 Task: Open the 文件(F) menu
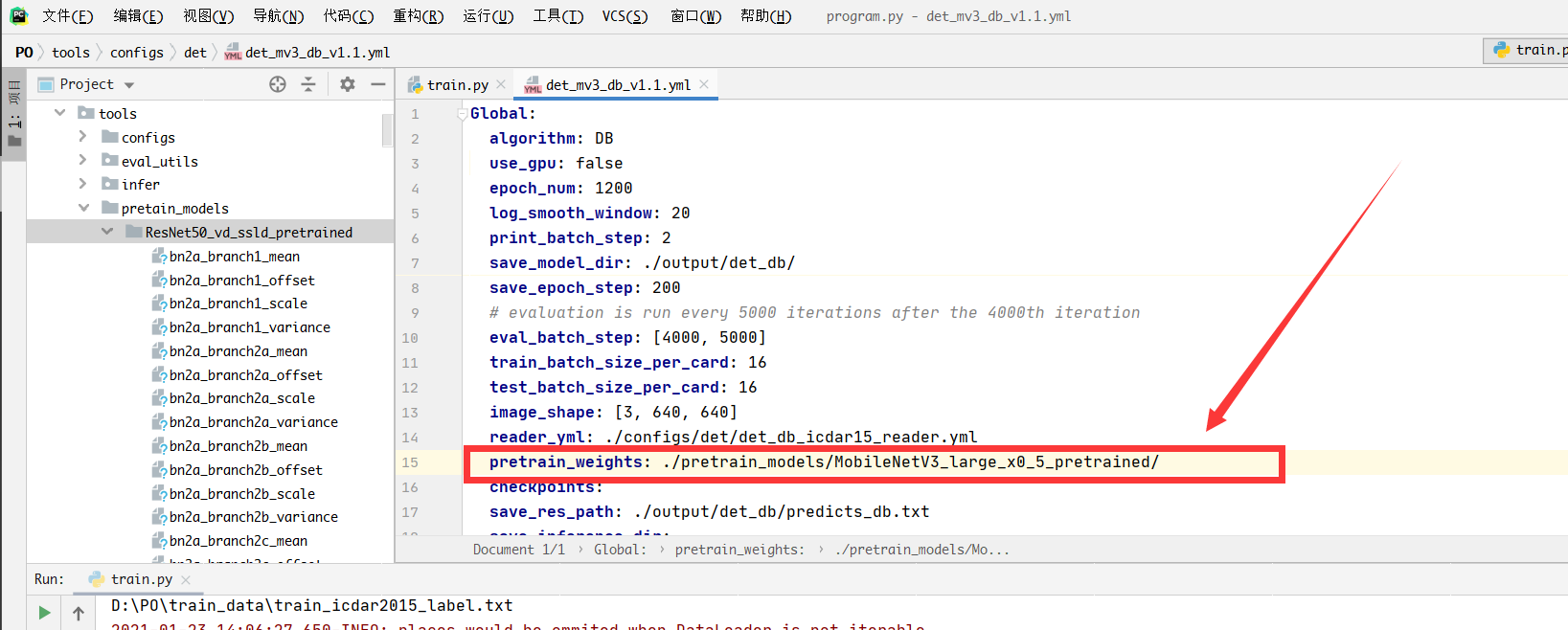[67, 15]
